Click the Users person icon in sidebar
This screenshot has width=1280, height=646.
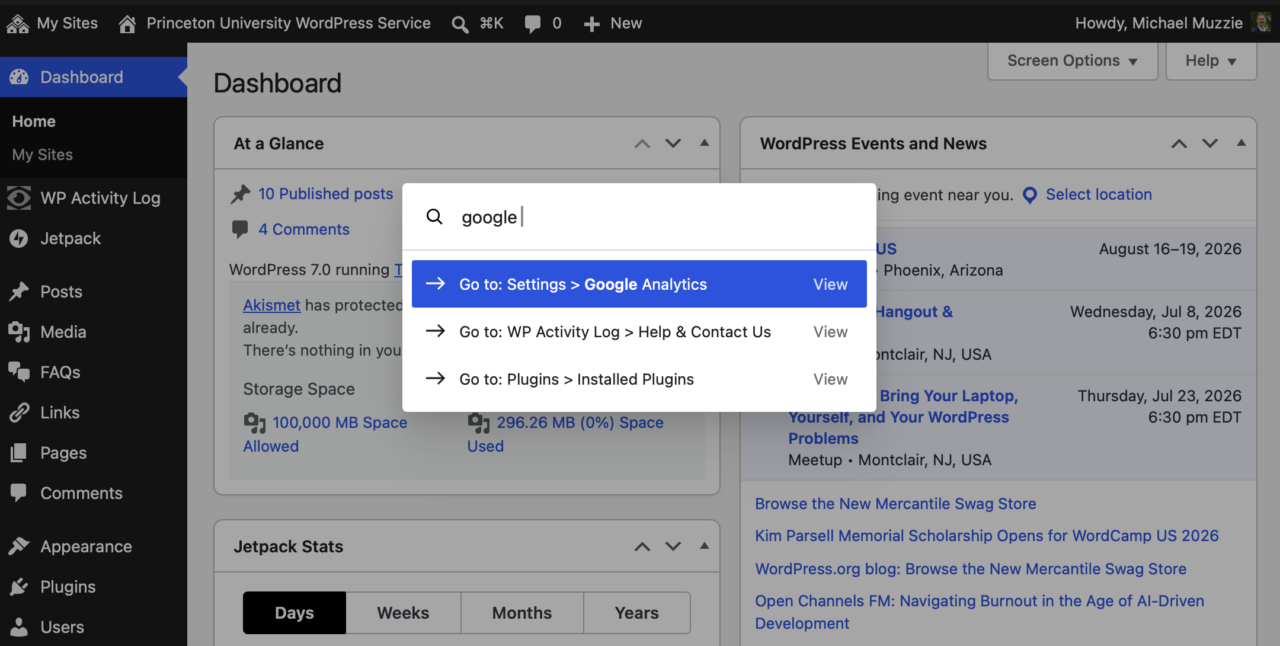[18, 627]
